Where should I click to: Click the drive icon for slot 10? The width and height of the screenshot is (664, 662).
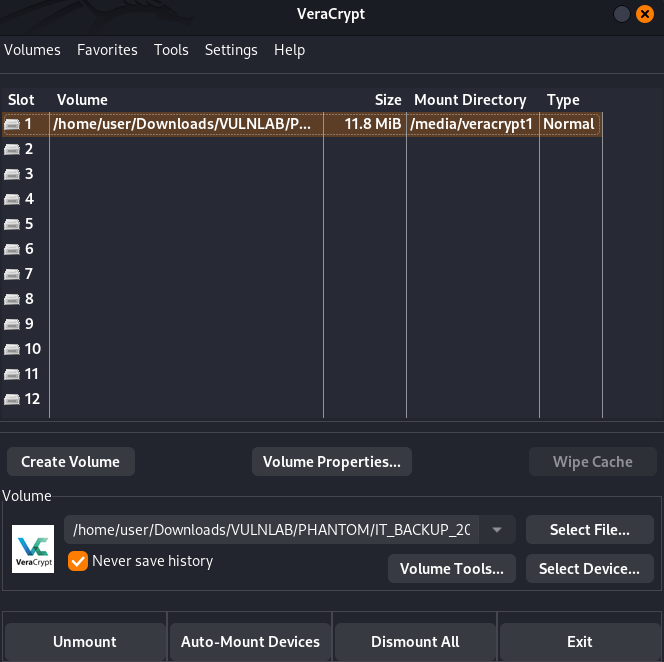point(12,349)
